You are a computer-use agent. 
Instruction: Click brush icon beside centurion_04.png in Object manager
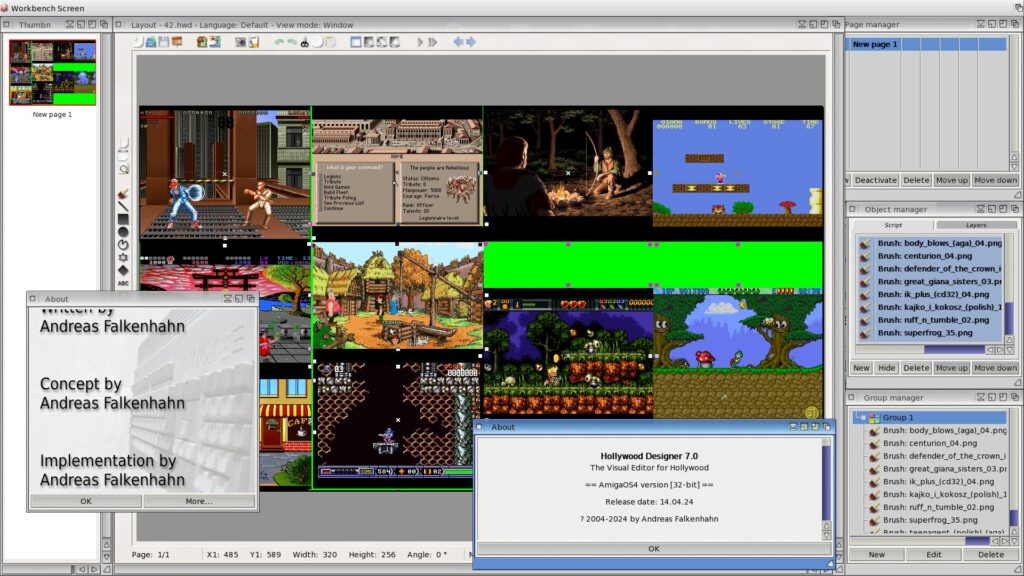point(865,256)
